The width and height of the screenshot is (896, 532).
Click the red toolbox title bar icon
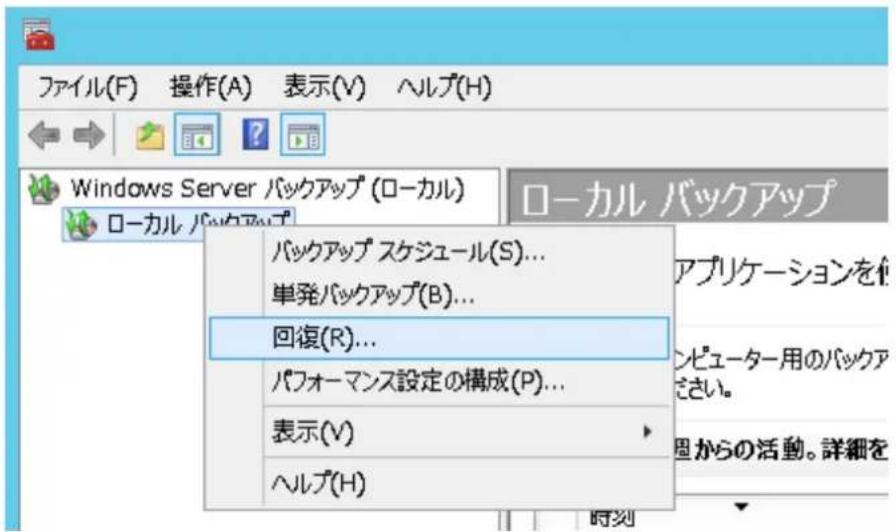pos(39,35)
